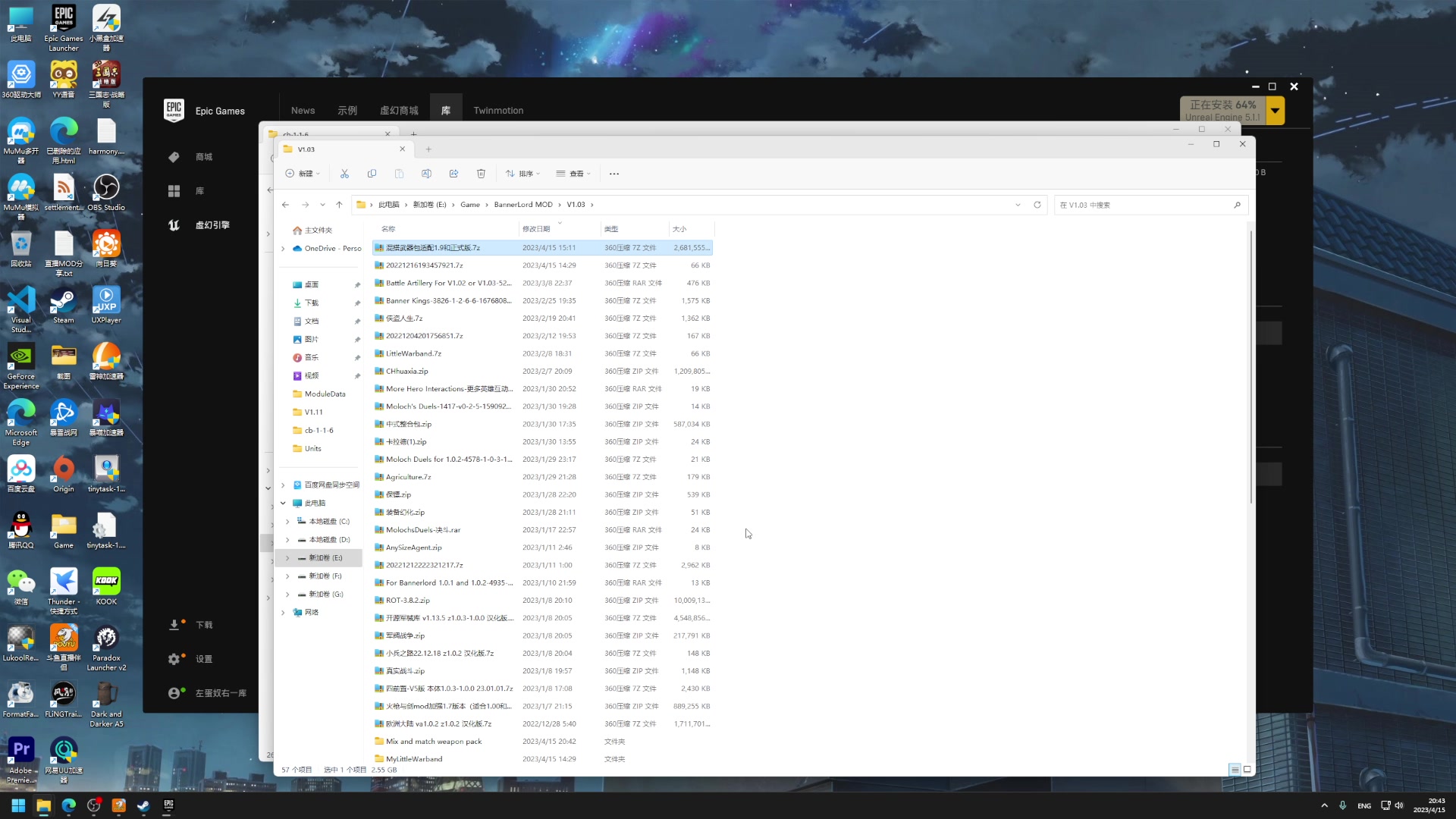Click the Delete trash icon
This screenshot has width=1456, height=819.
481,174
